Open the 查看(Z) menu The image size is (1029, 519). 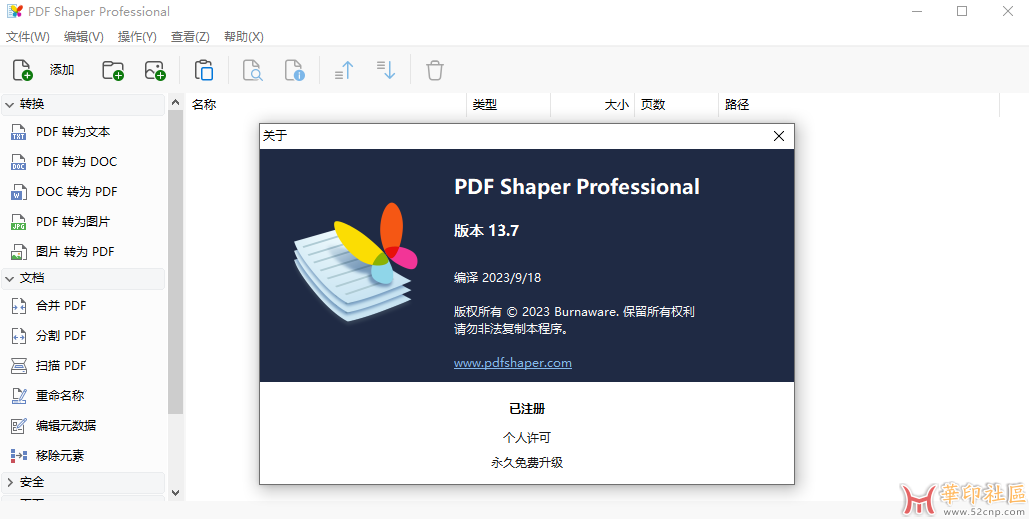[190, 37]
